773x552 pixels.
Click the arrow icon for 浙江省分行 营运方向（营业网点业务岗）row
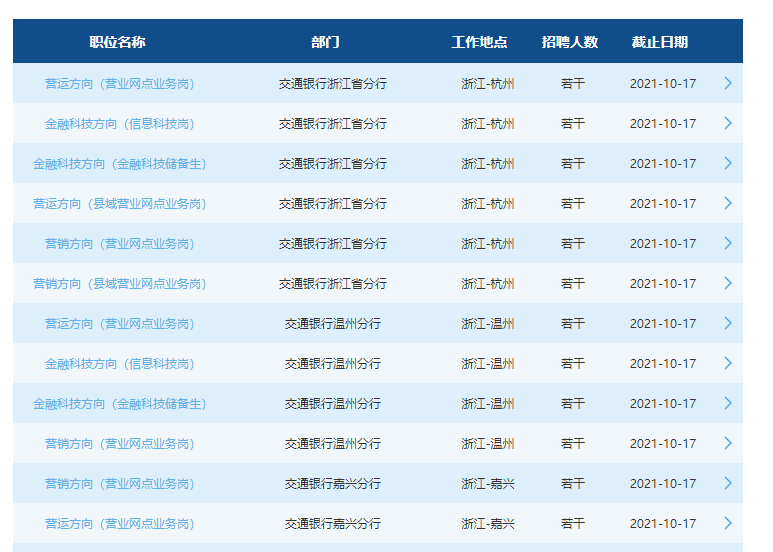(x=727, y=83)
